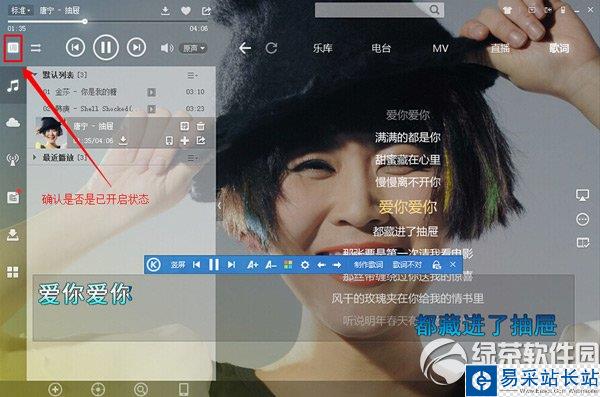
Task: Shift lyrics timing forward with right arrow
Action: [337, 265]
